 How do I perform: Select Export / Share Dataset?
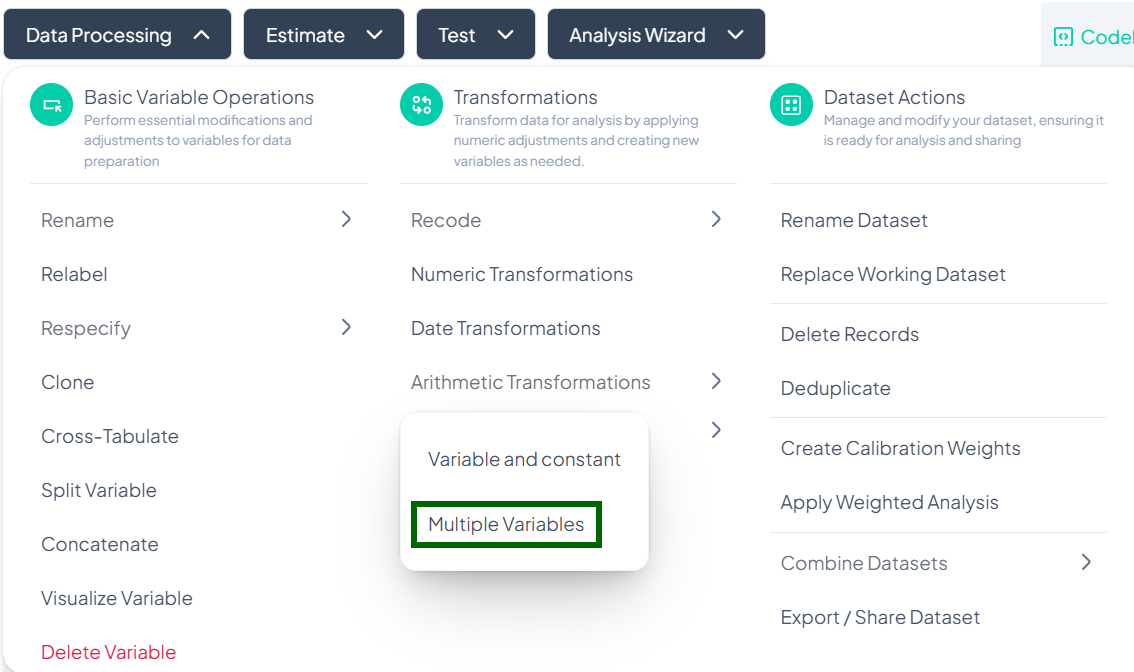[x=880, y=617]
